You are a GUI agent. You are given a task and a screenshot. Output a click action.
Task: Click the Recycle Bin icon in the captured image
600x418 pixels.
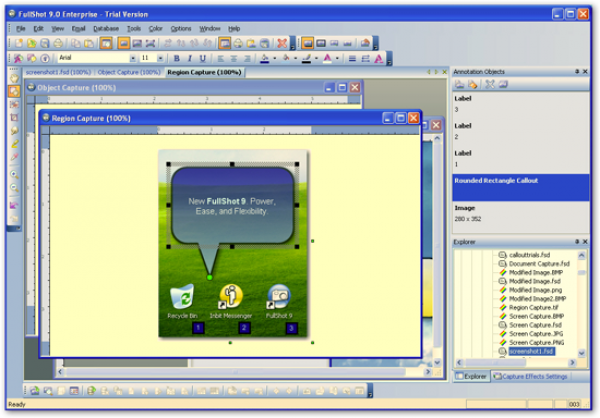pos(182,296)
